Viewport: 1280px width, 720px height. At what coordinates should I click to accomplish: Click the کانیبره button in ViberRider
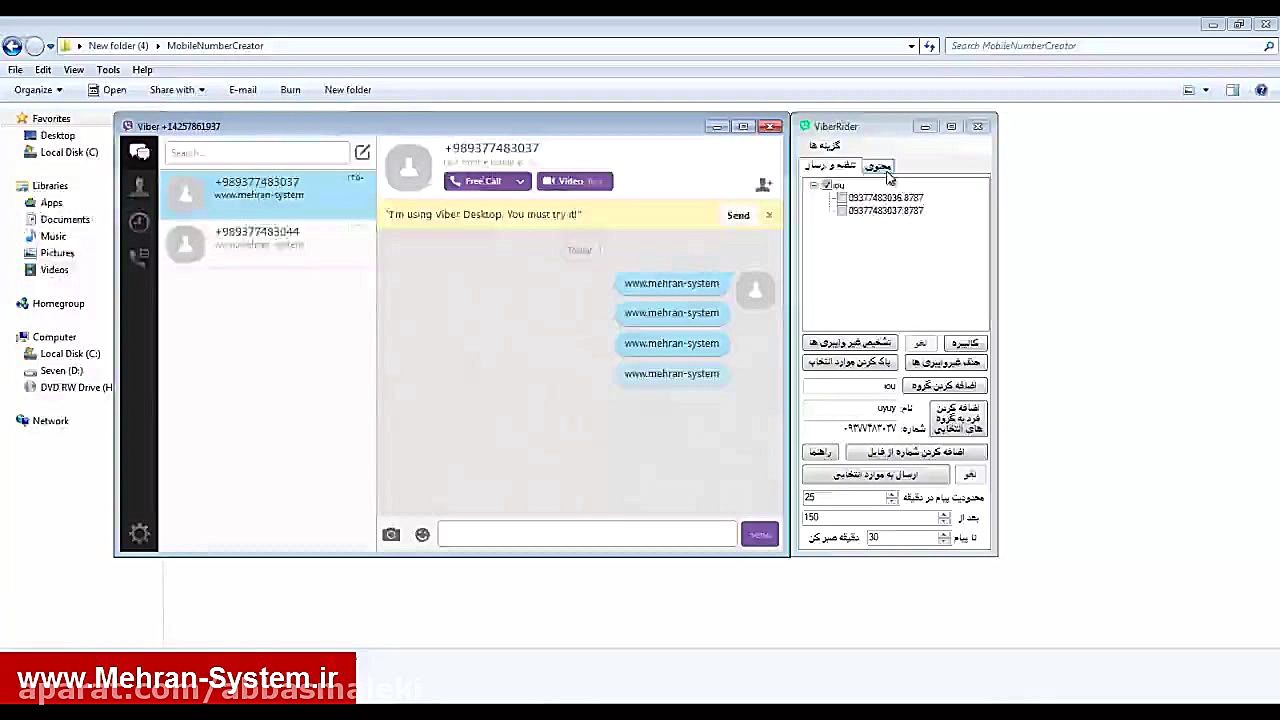(x=965, y=343)
